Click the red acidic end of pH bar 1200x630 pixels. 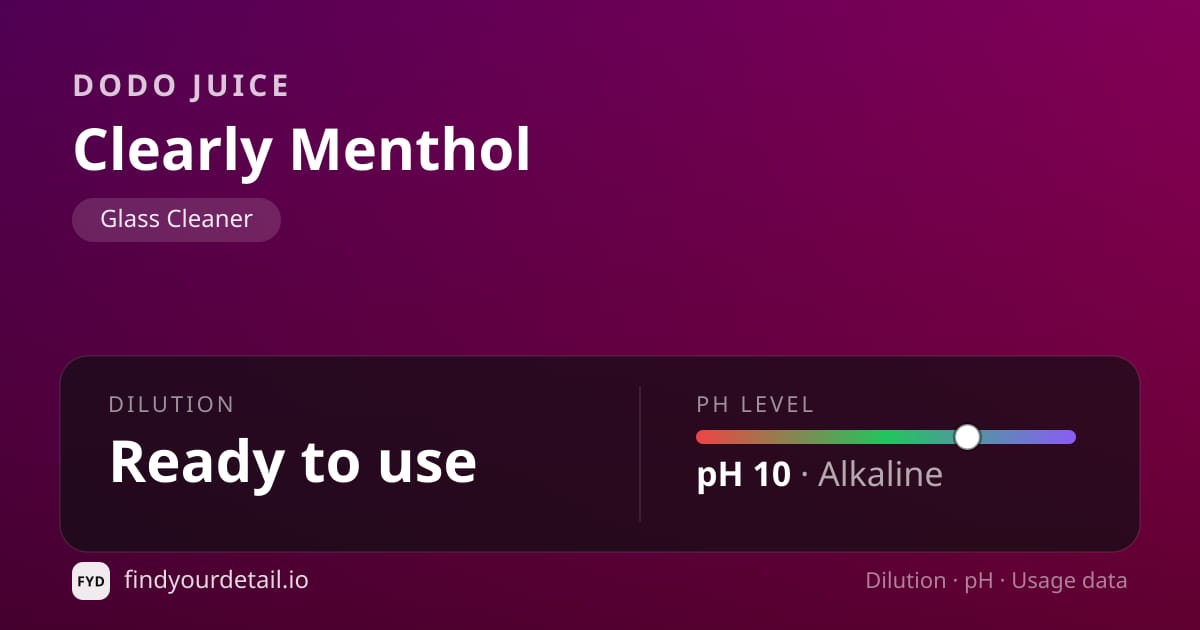[x=708, y=437]
